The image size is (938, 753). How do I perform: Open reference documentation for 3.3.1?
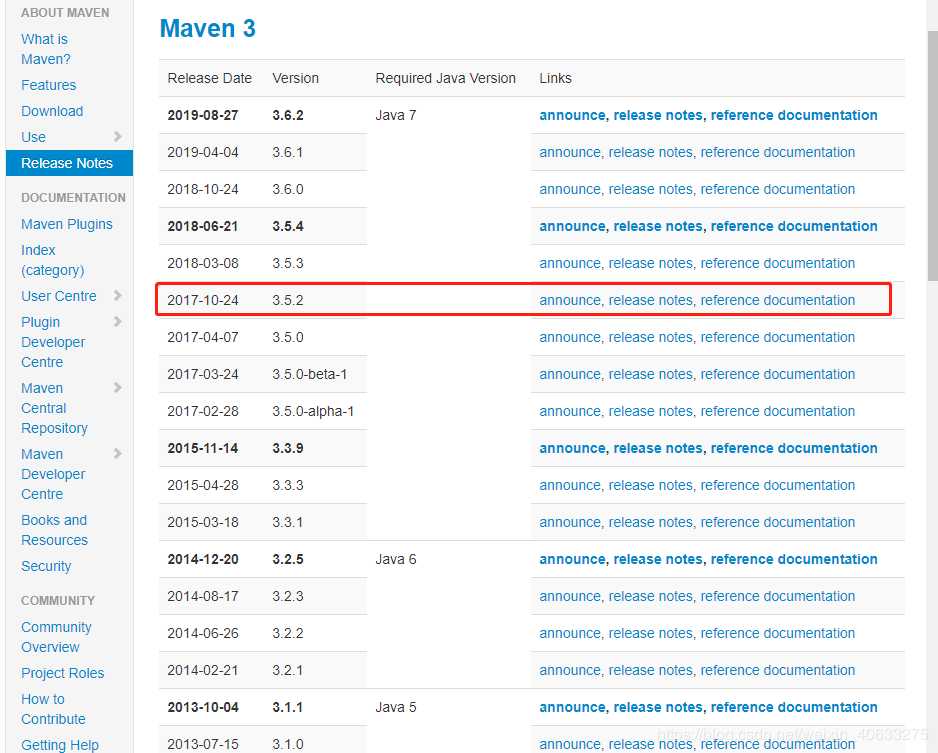(778, 523)
